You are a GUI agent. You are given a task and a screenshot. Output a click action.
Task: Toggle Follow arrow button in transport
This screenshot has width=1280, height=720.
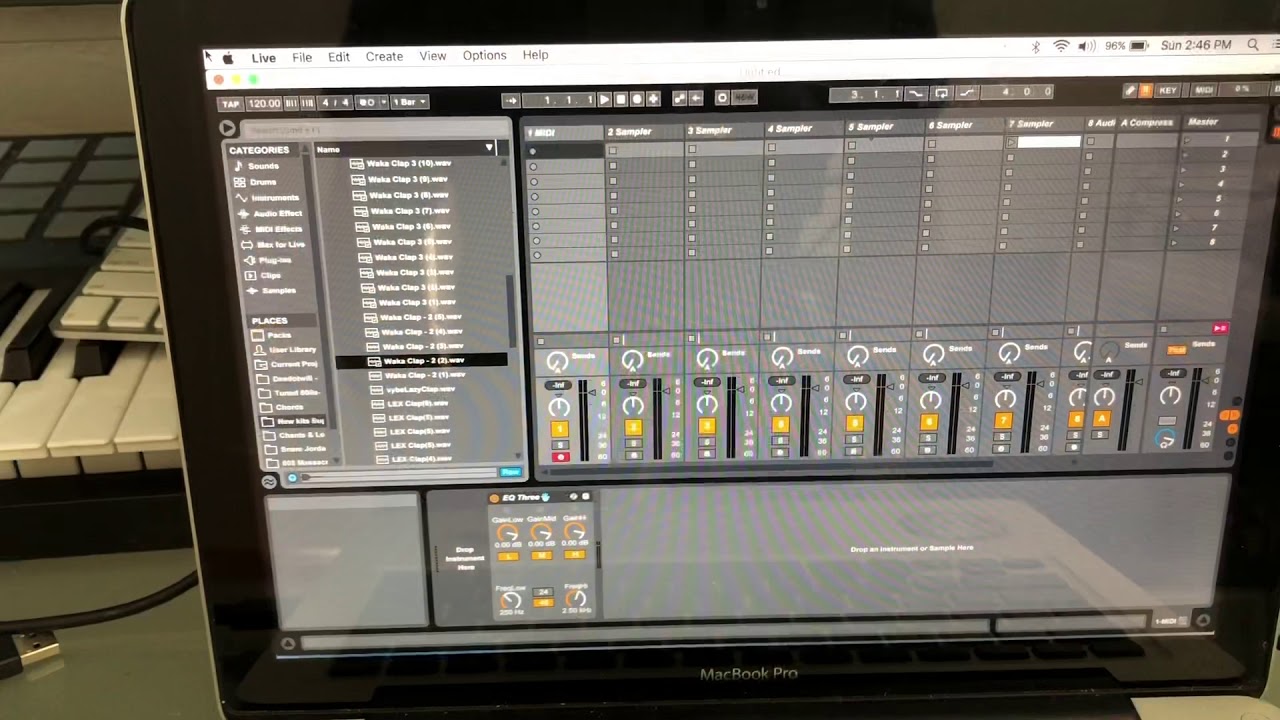[511, 100]
